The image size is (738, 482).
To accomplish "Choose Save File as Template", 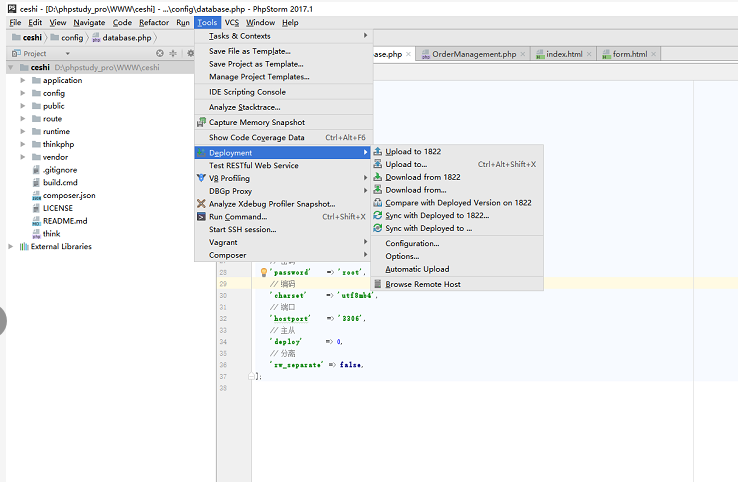I will [284, 51].
